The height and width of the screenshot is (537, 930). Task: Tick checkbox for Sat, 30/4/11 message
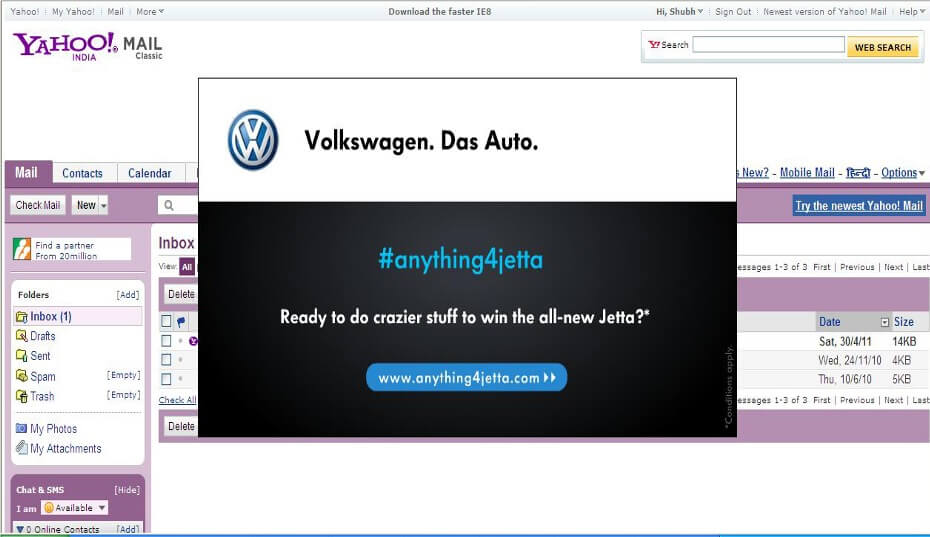[x=166, y=341]
